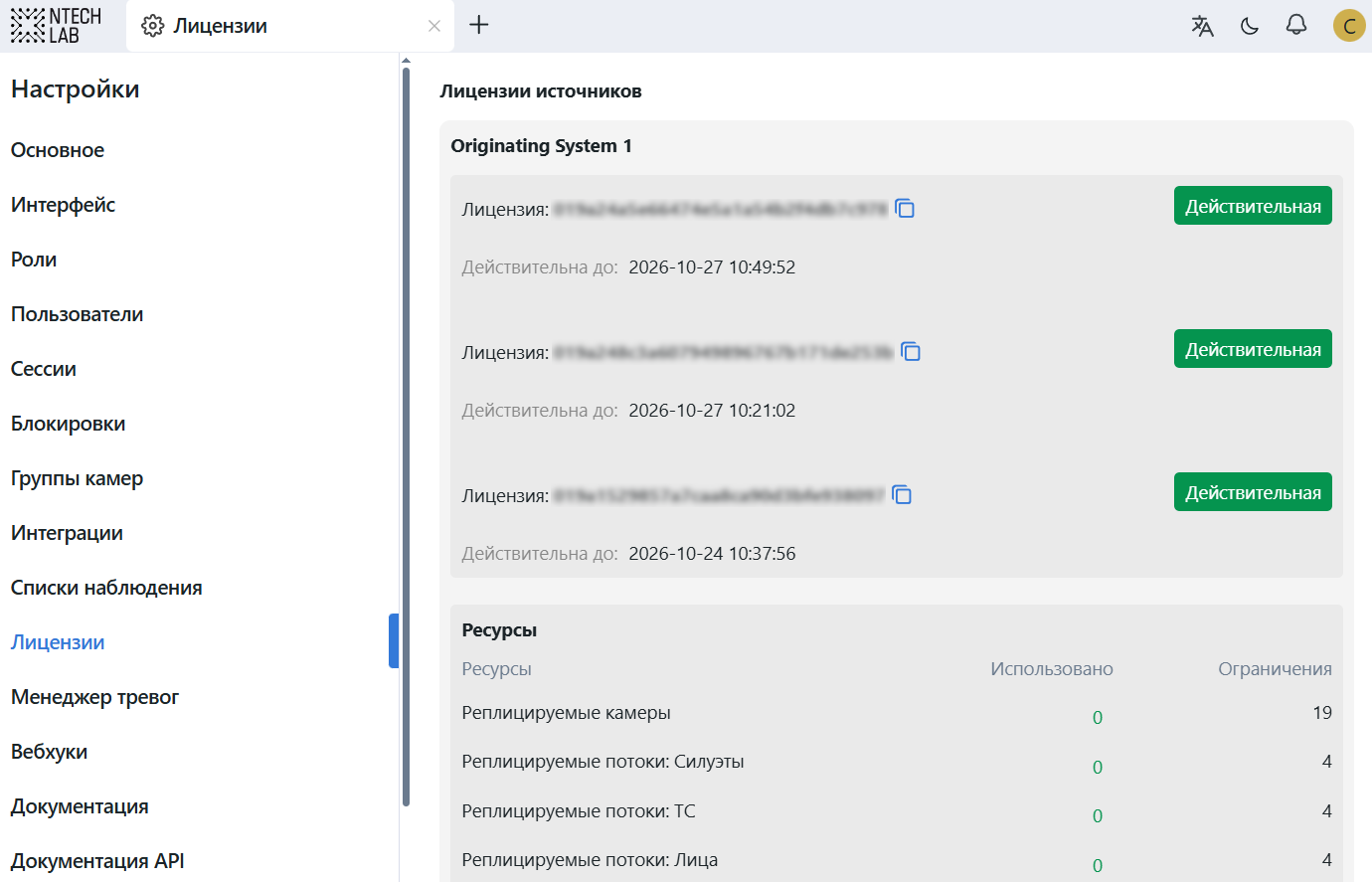Close the Лицензии tab

434,26
